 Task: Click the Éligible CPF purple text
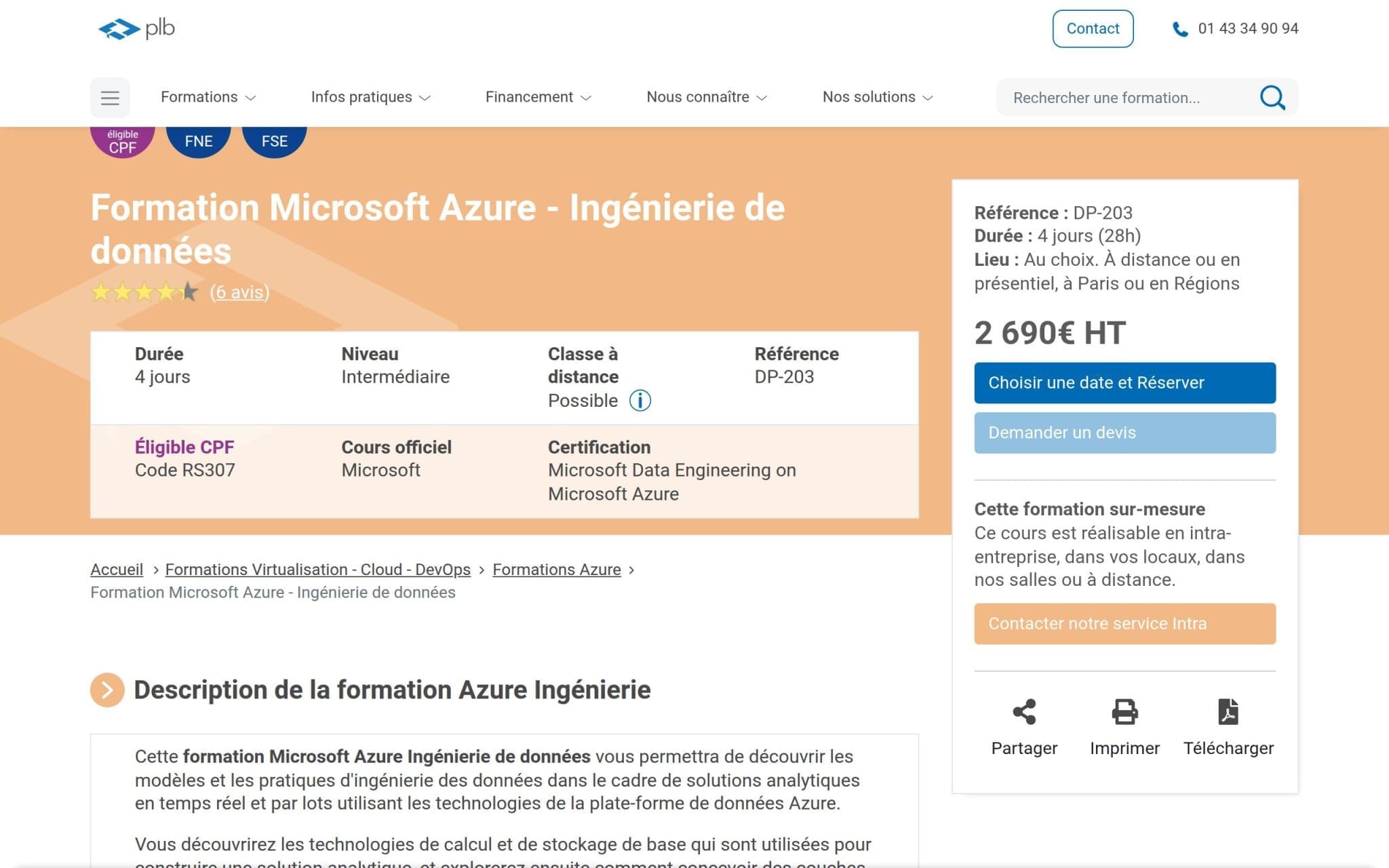[184, 448]
